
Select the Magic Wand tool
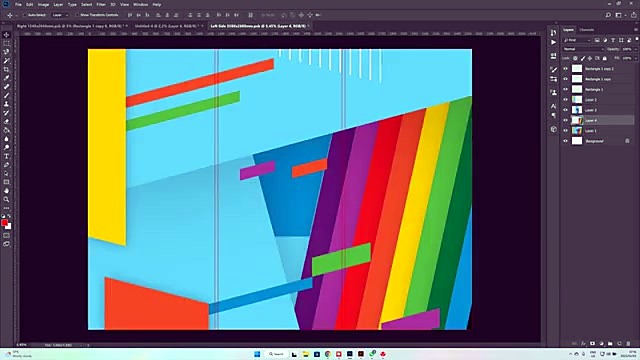coord(7,61)
